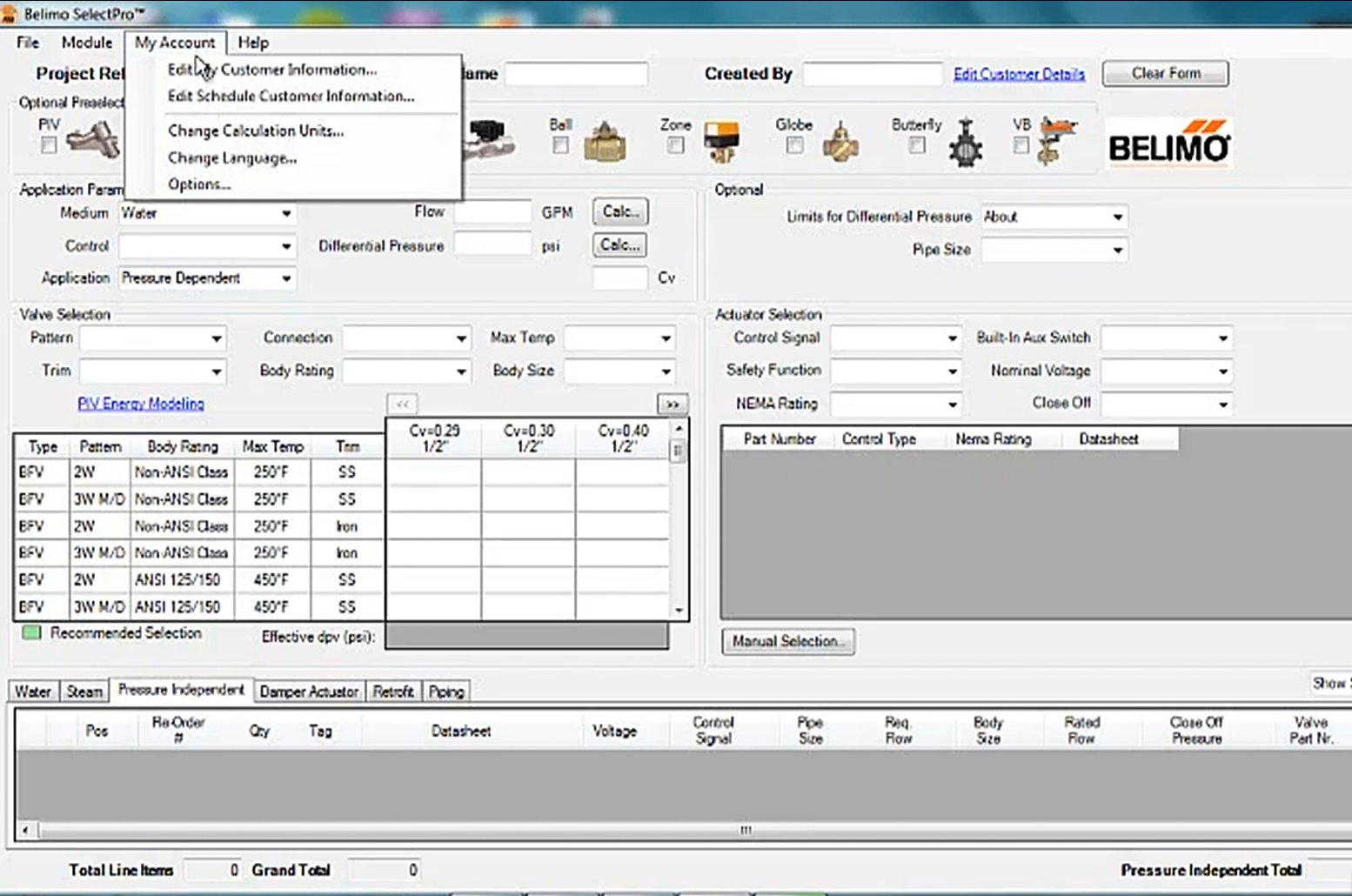
Task: Click the valve table vertical scrollbar
Action: point(679,519)
